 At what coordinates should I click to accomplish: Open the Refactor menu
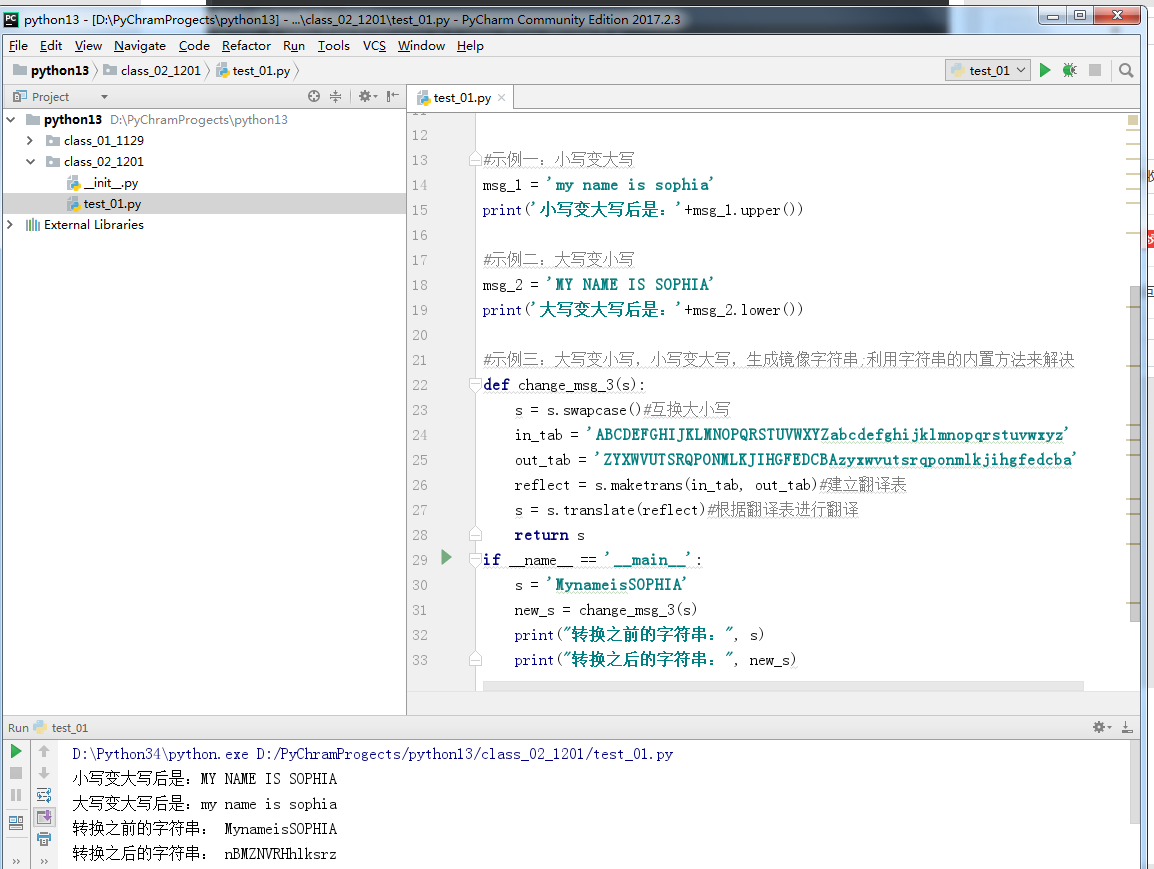[x=246, y=45]
